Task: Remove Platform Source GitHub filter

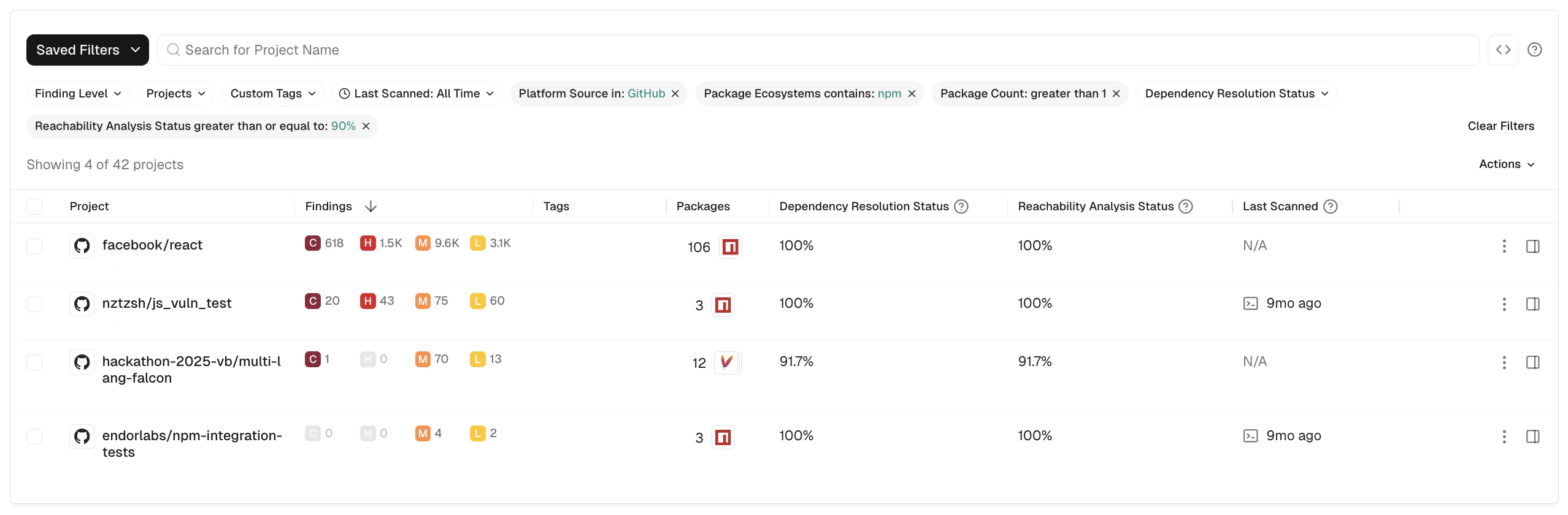Action: pyautogui.click(x=675, y=93)
